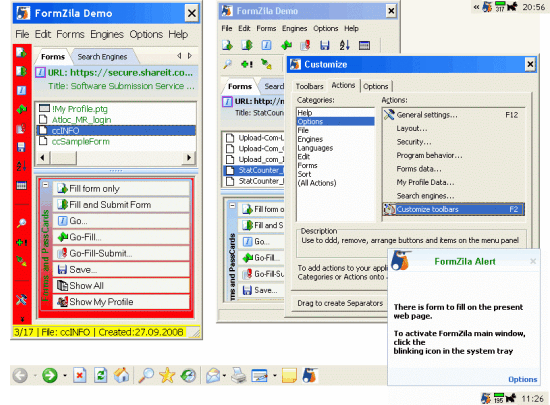This screenshot has width=550, height=405.
Task: Click Show All button
Action: pyautogui.click(x=121, y=285)
